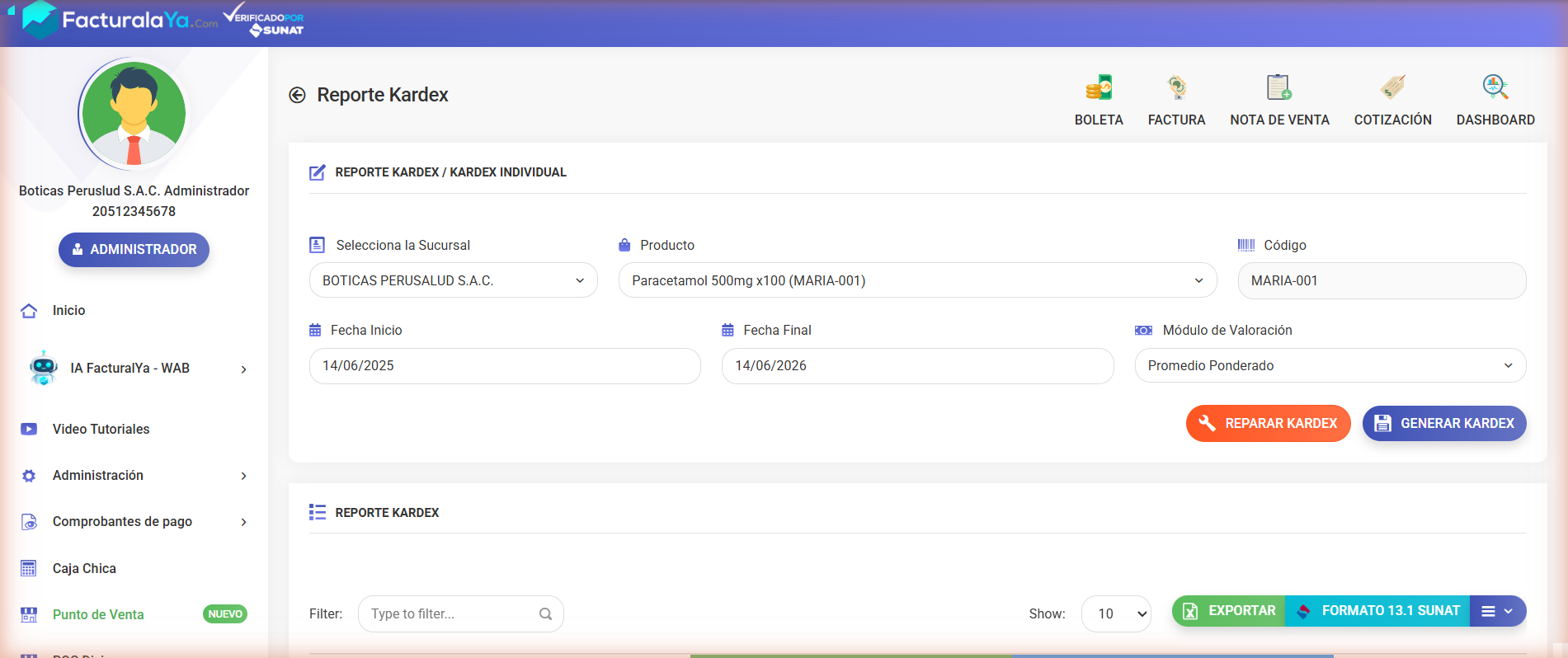Click the IA FacturalYa robot icon

43,368
